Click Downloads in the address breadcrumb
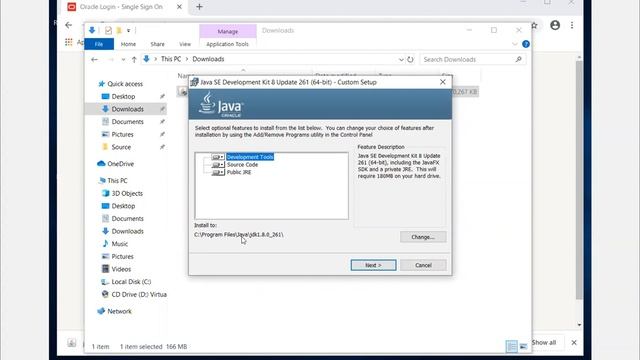640x360 pixels. pyautogui.click(x=208, y=59)
